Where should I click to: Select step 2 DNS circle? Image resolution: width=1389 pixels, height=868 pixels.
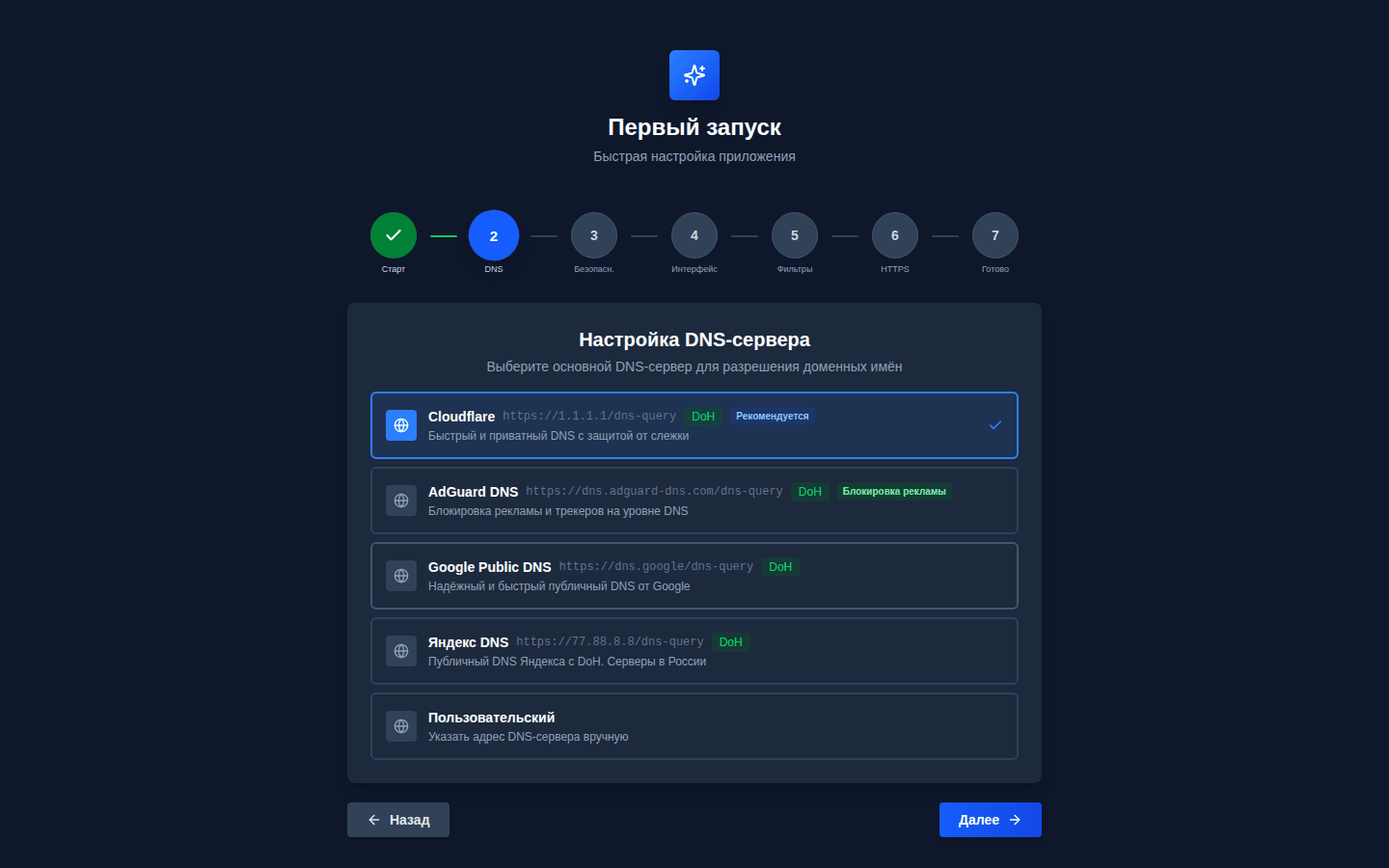point(494,235)
